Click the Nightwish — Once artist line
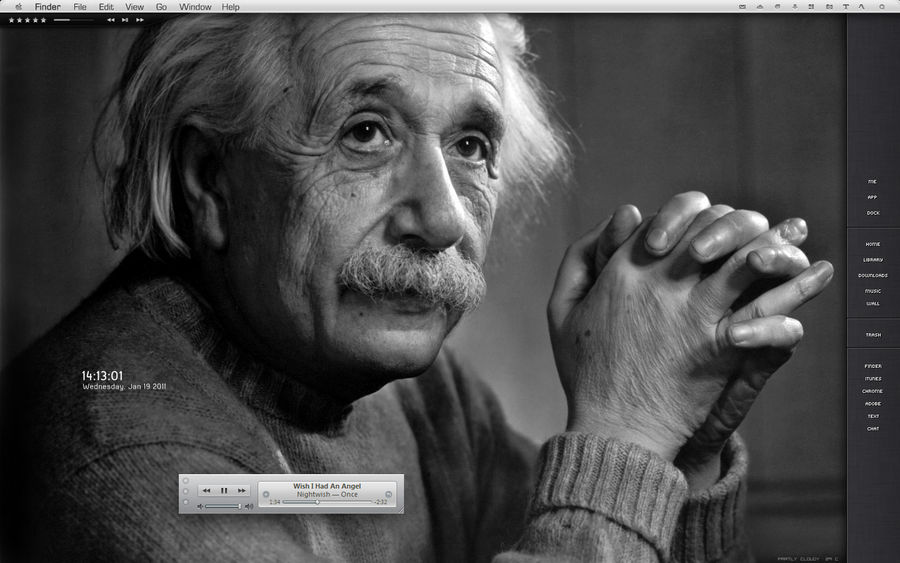The image size is (900, 563). [327, 494]
